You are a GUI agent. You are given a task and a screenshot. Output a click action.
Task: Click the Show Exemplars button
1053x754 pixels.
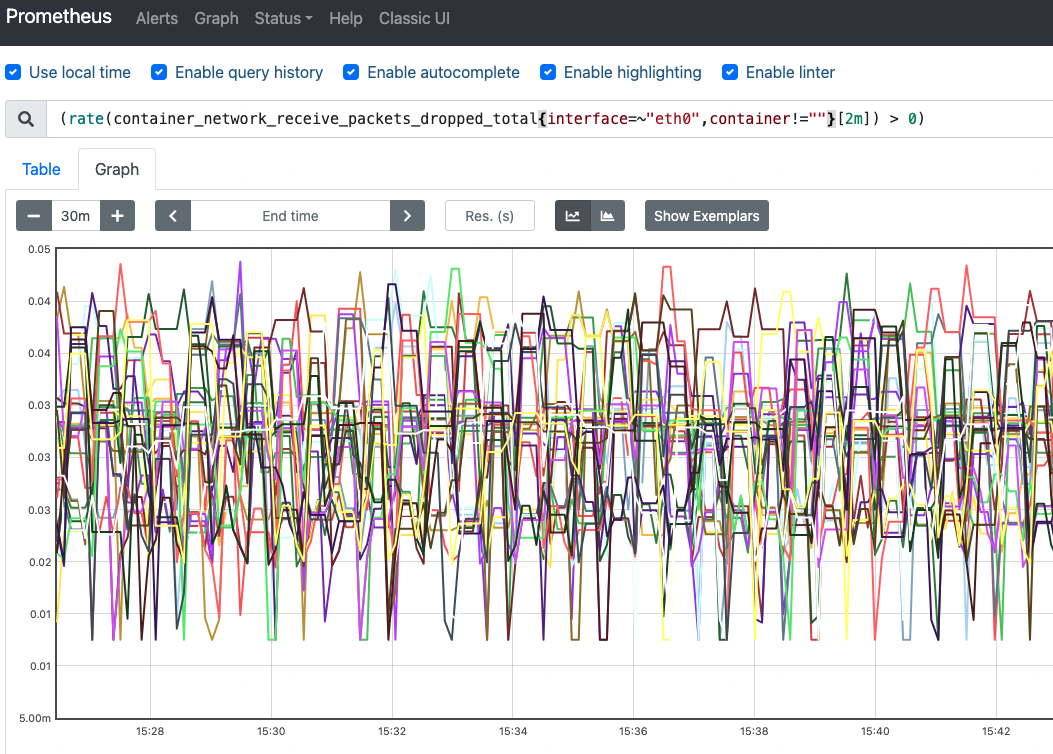pos(706,216)
